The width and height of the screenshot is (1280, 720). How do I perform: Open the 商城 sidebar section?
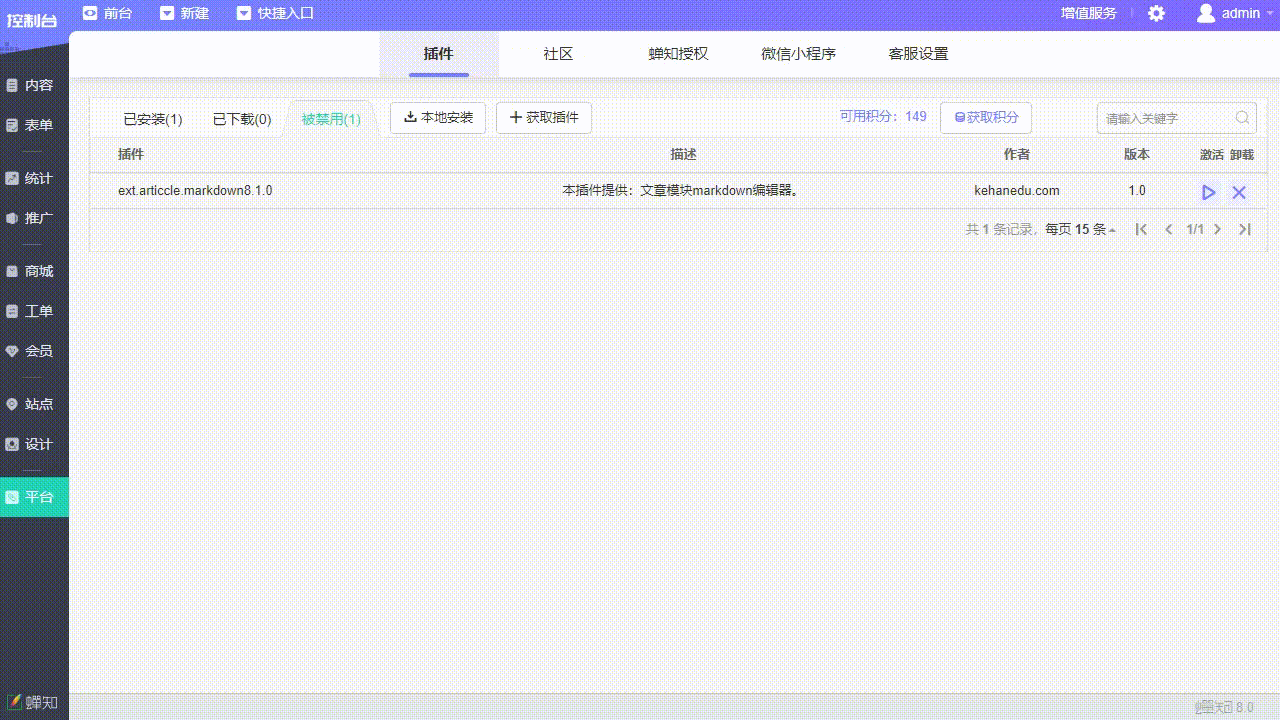[x=35, y=271]
